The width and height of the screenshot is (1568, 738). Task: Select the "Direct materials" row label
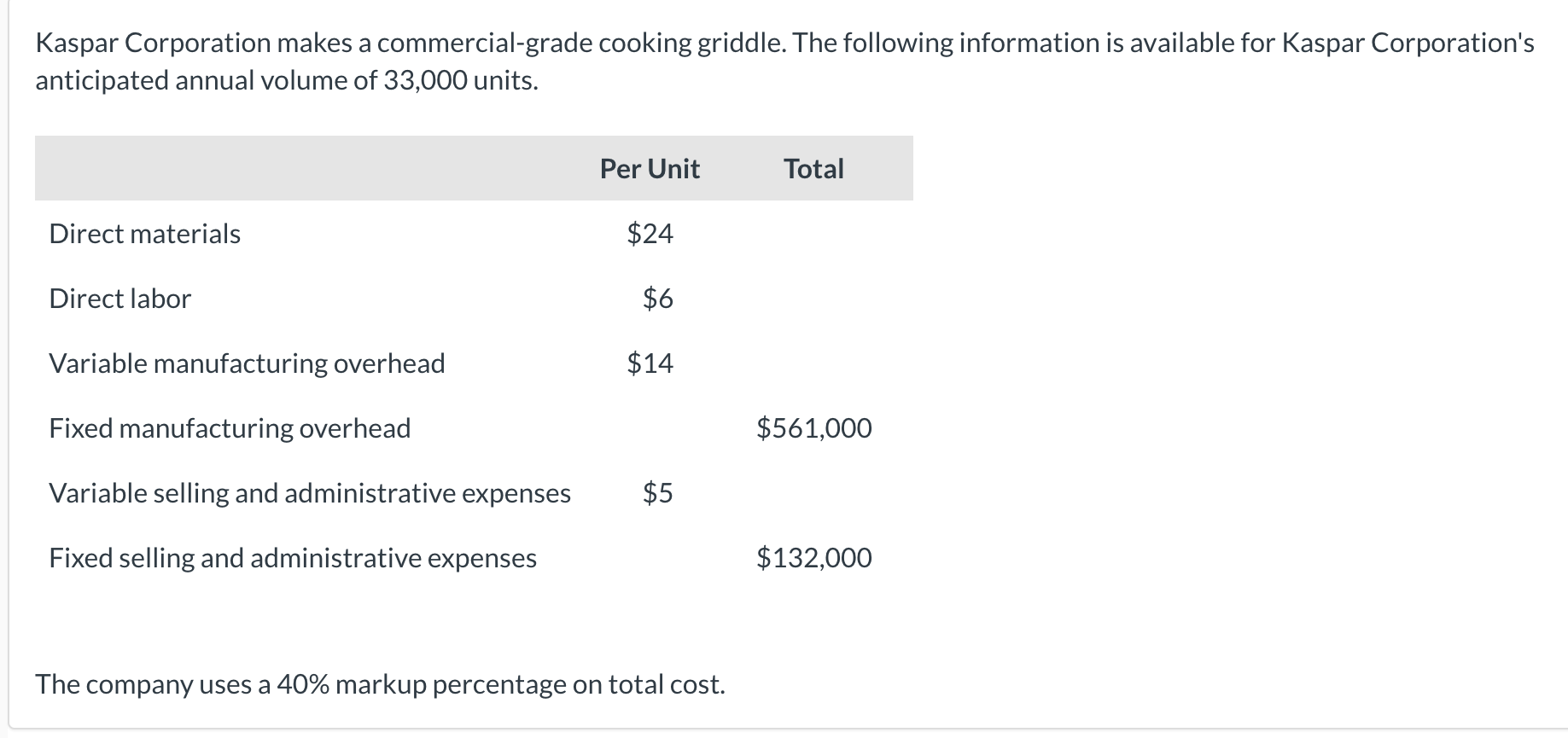[x=145, y=234]
